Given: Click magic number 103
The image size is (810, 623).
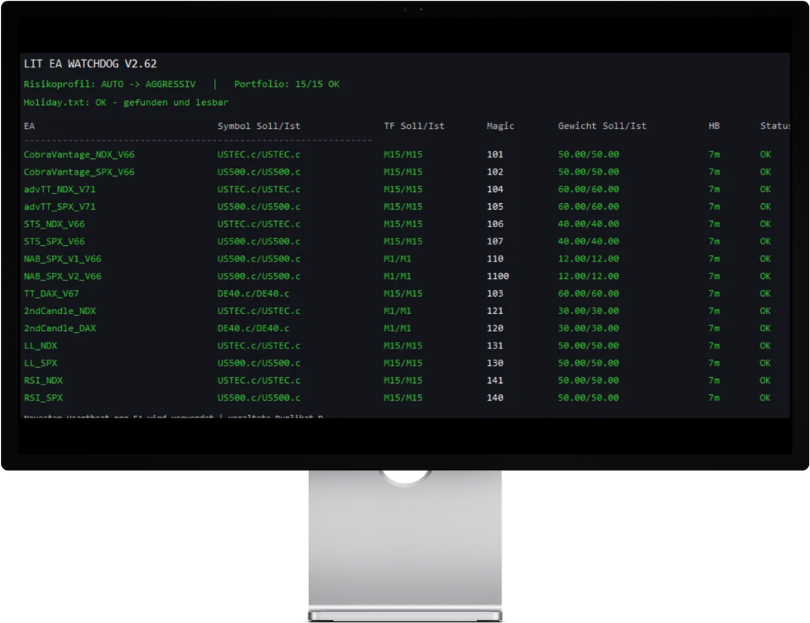Looking at the screenshot, I should [x=495, y=294].
